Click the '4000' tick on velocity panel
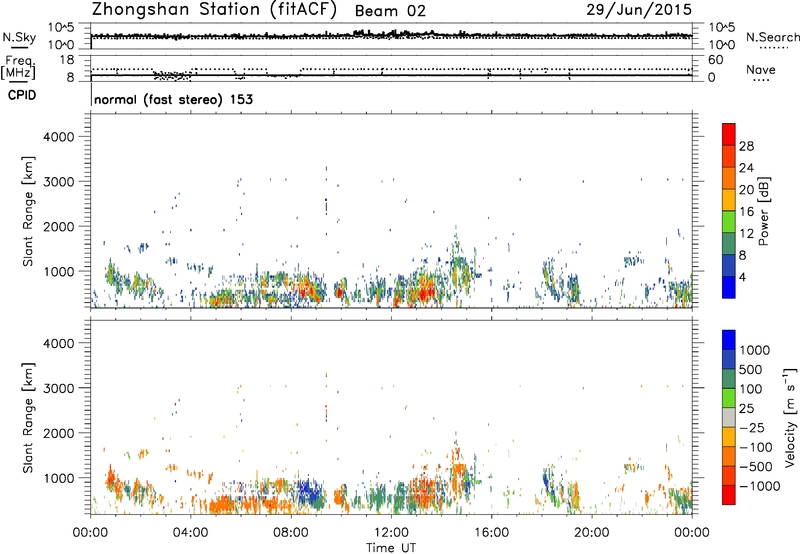This screenshot has width=800, height=554. tap(58, 343)
